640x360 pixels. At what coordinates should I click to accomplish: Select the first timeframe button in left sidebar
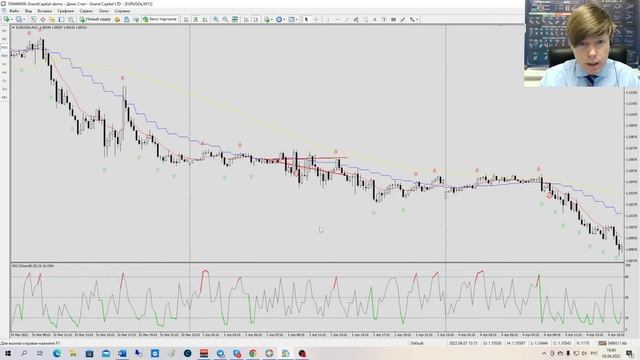coord(4,31)
